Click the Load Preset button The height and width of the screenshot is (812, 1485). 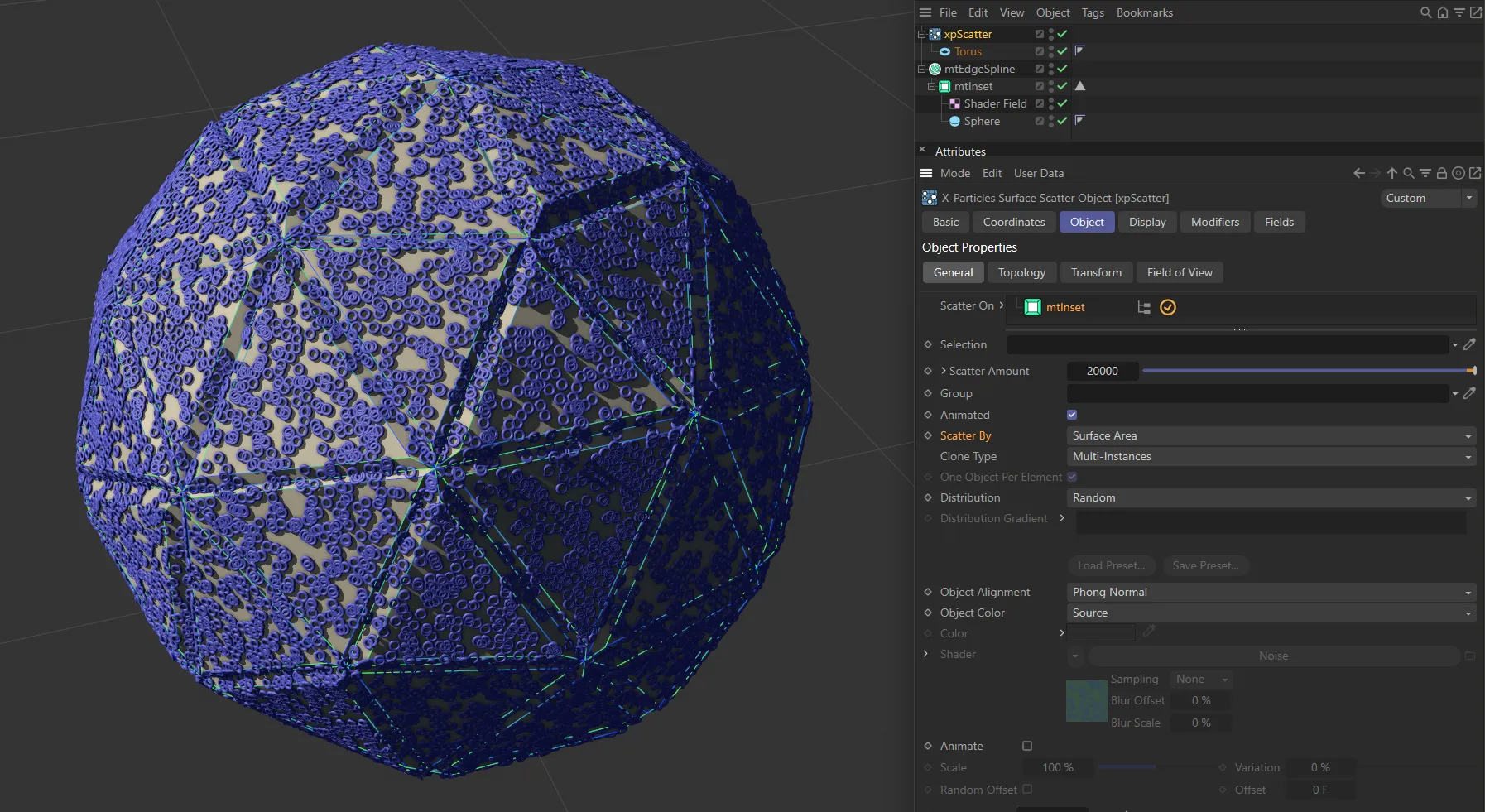coord(1111,565)
